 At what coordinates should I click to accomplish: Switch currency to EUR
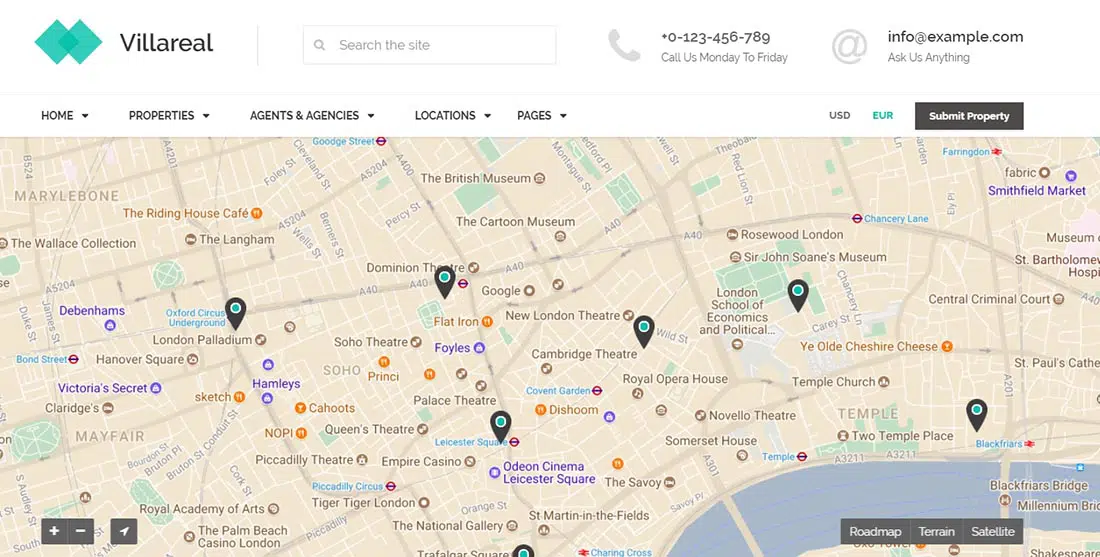(882, 116)
